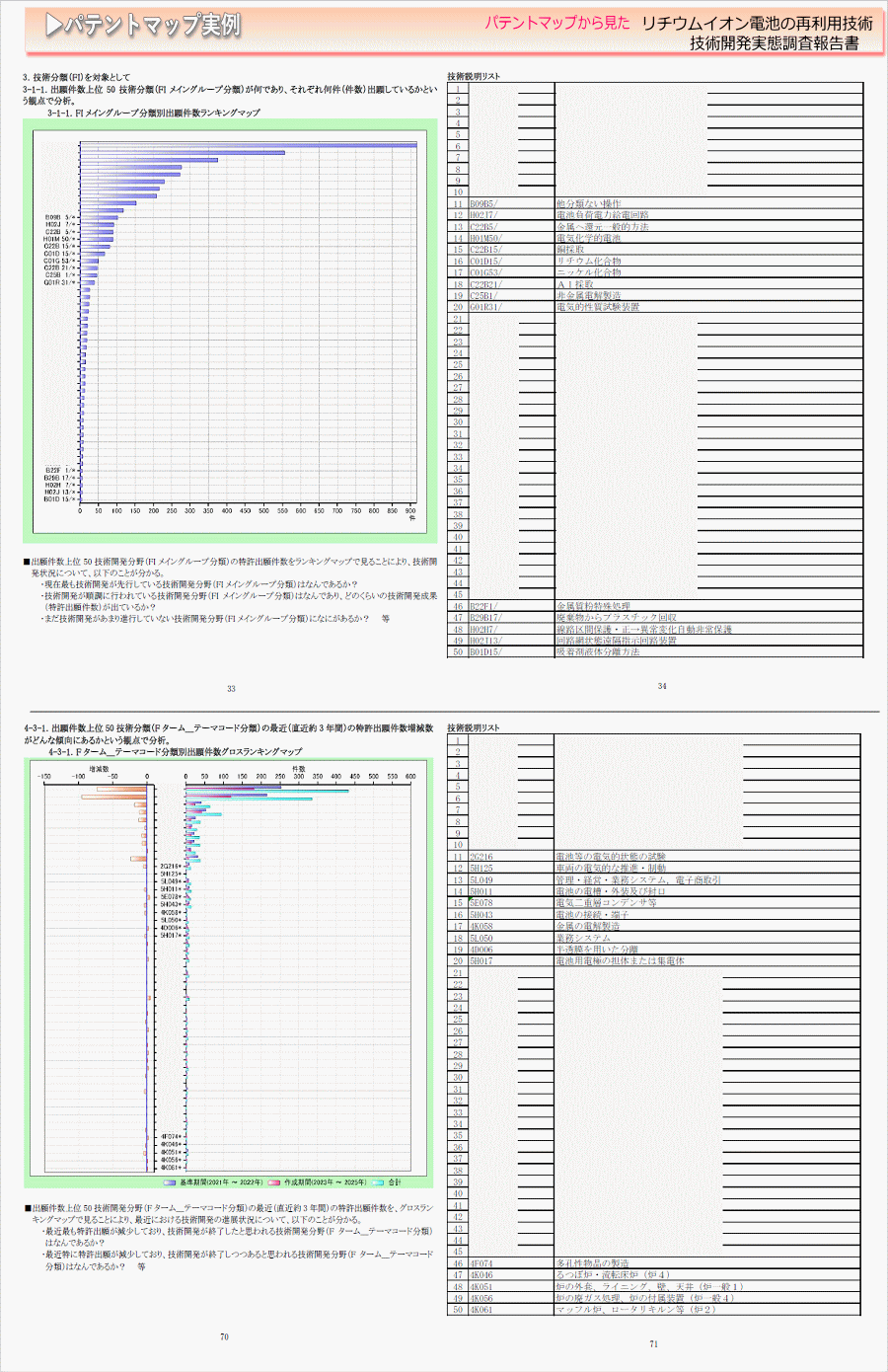Click the upper 技術説明リスト table heading
The height and width of the screenshot is (1372, 888).
pyautogui.click(x=474, y=76)
